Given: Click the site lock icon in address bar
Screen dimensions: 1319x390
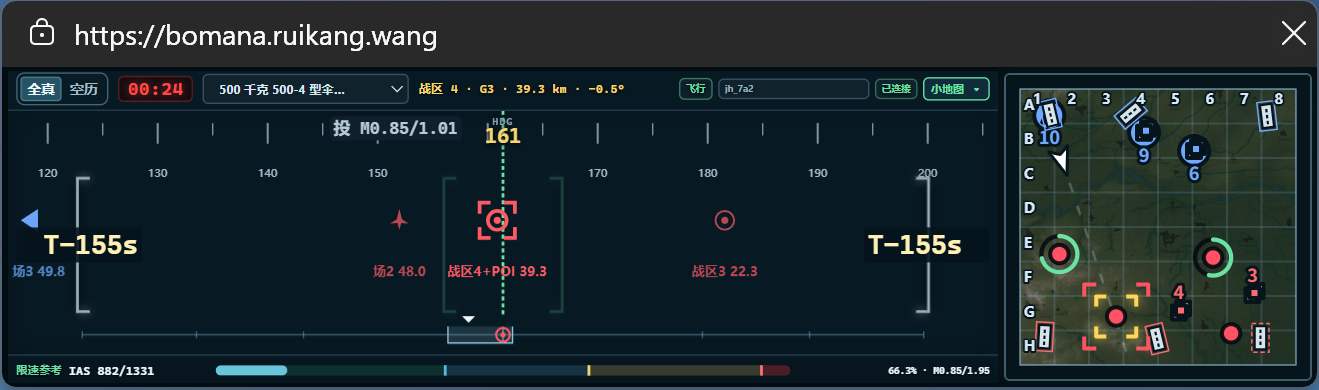Looking at the screenshot, I should [x=42, y=33].
